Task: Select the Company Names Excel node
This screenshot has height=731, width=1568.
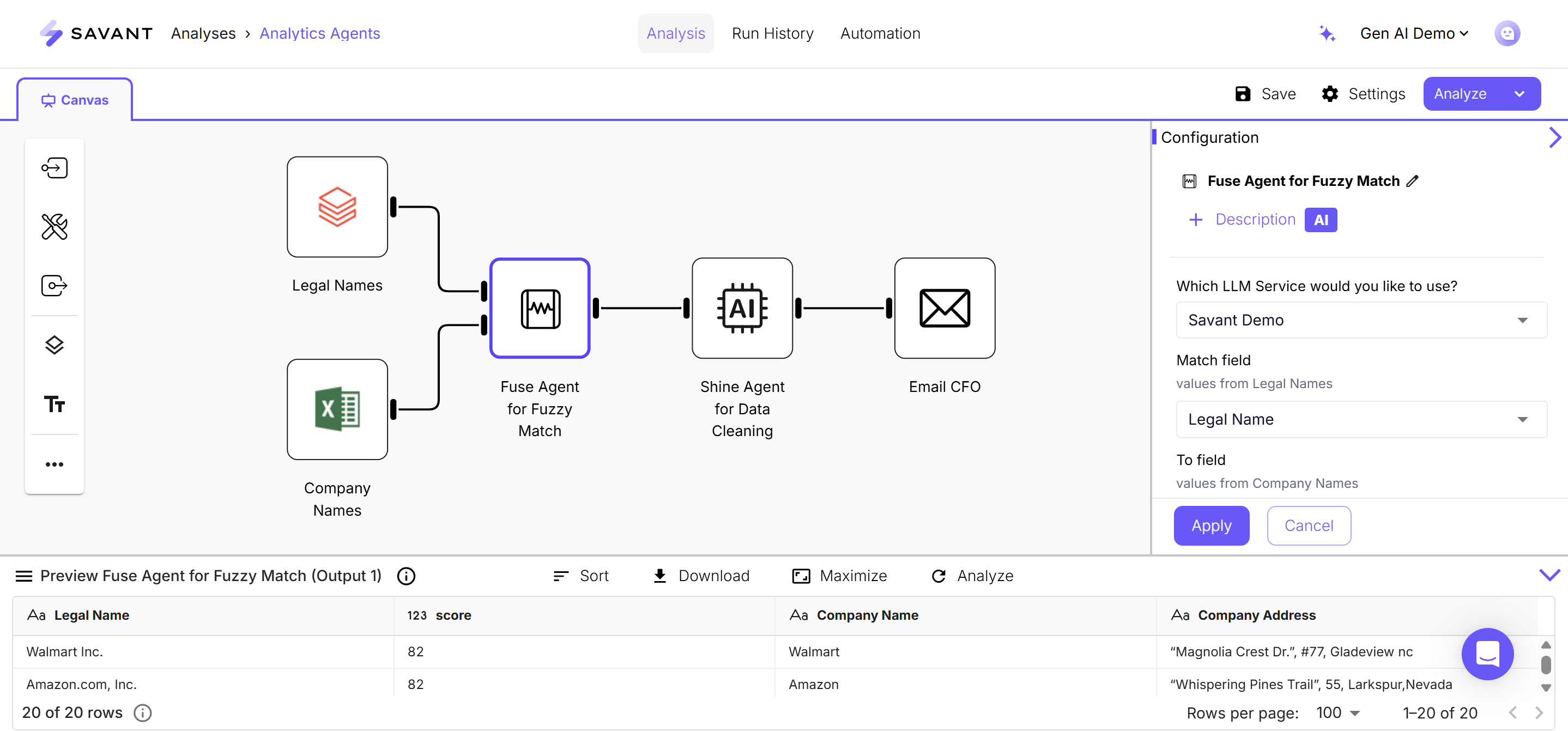Action: (337, 409)
